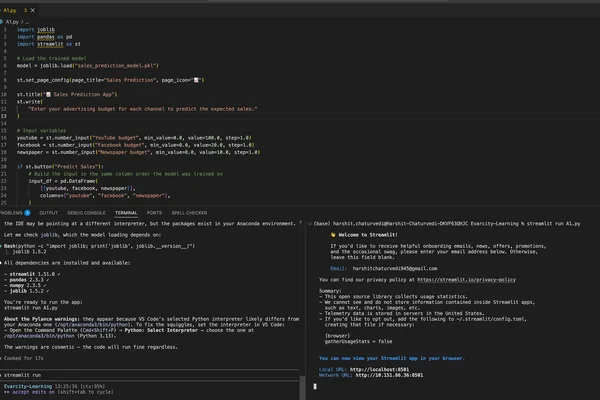Screen dimensions: 600x400
Task: Open the SPELL CHECKER panel tab
Action: pos(189,213)
